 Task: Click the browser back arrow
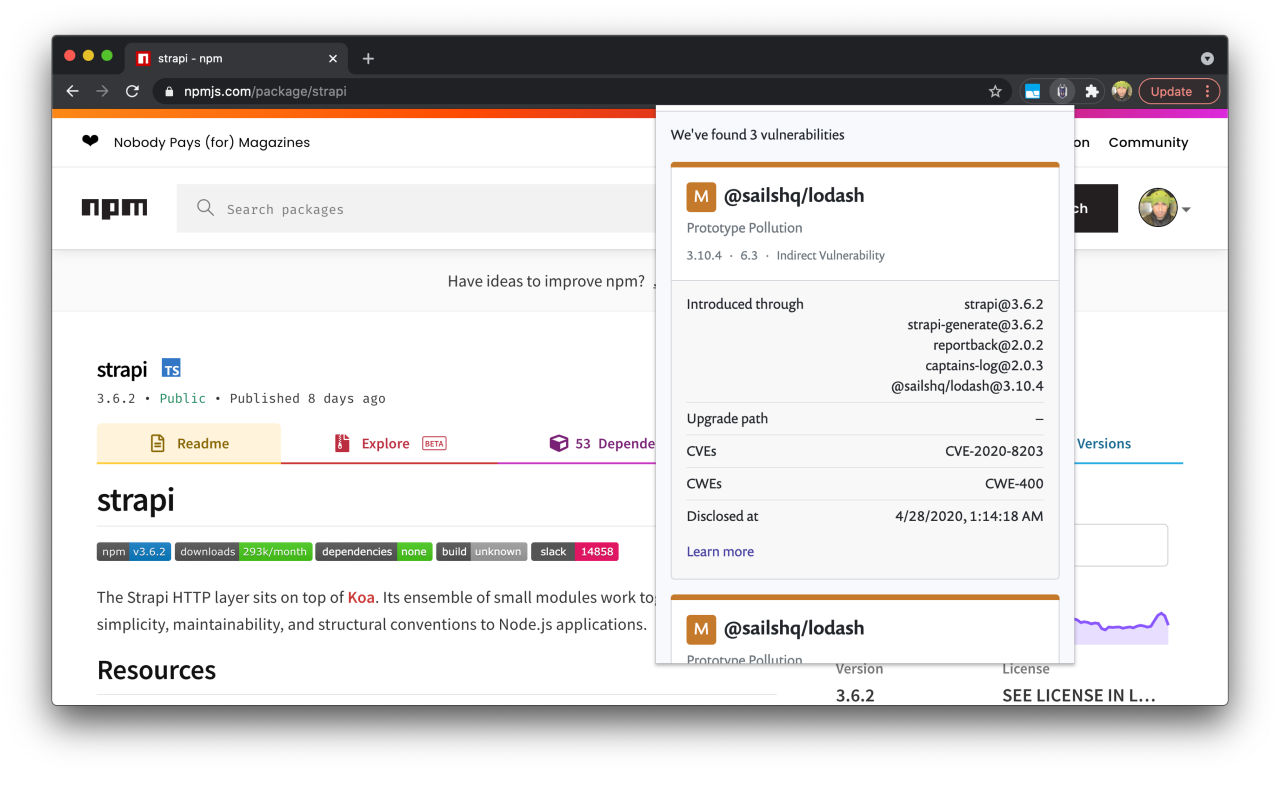[x=72, y=91]
